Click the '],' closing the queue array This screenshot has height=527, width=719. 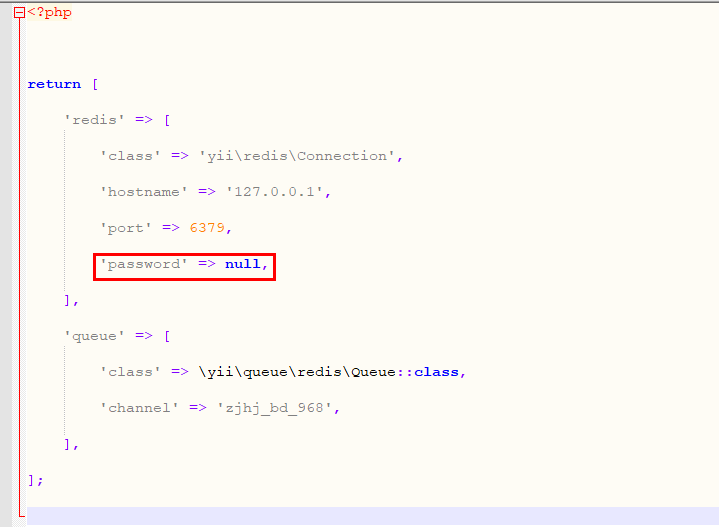pos(72,444)
